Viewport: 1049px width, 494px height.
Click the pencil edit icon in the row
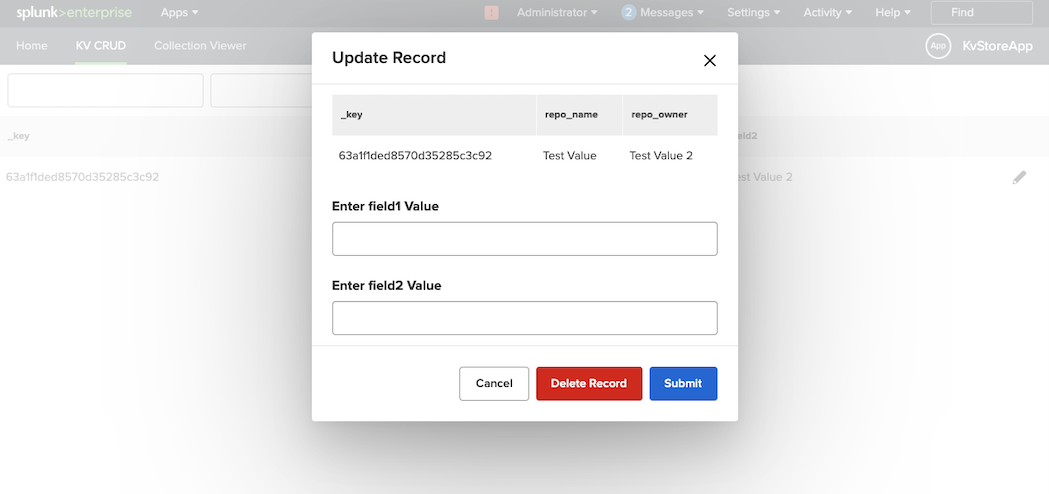[x=1019, y=177]
